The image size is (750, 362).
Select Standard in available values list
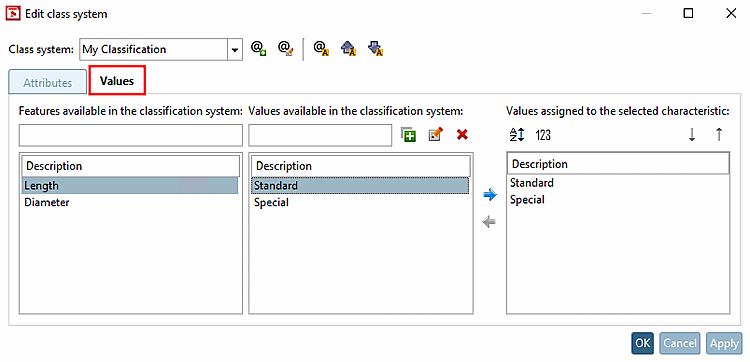pos(360,186)
